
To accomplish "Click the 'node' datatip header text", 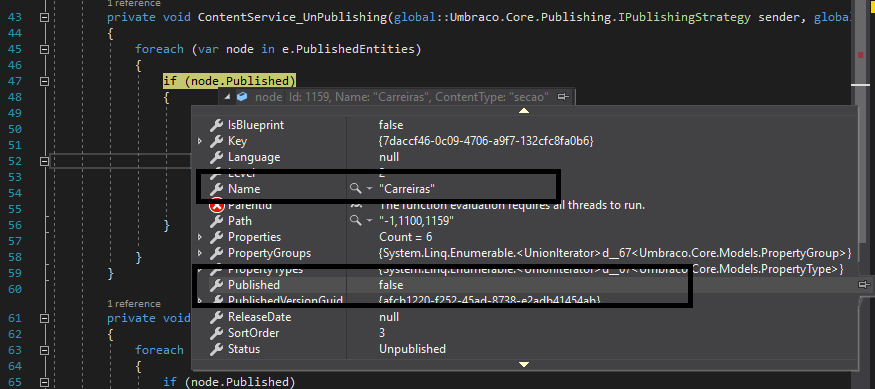I will click(x=268, y=97).
